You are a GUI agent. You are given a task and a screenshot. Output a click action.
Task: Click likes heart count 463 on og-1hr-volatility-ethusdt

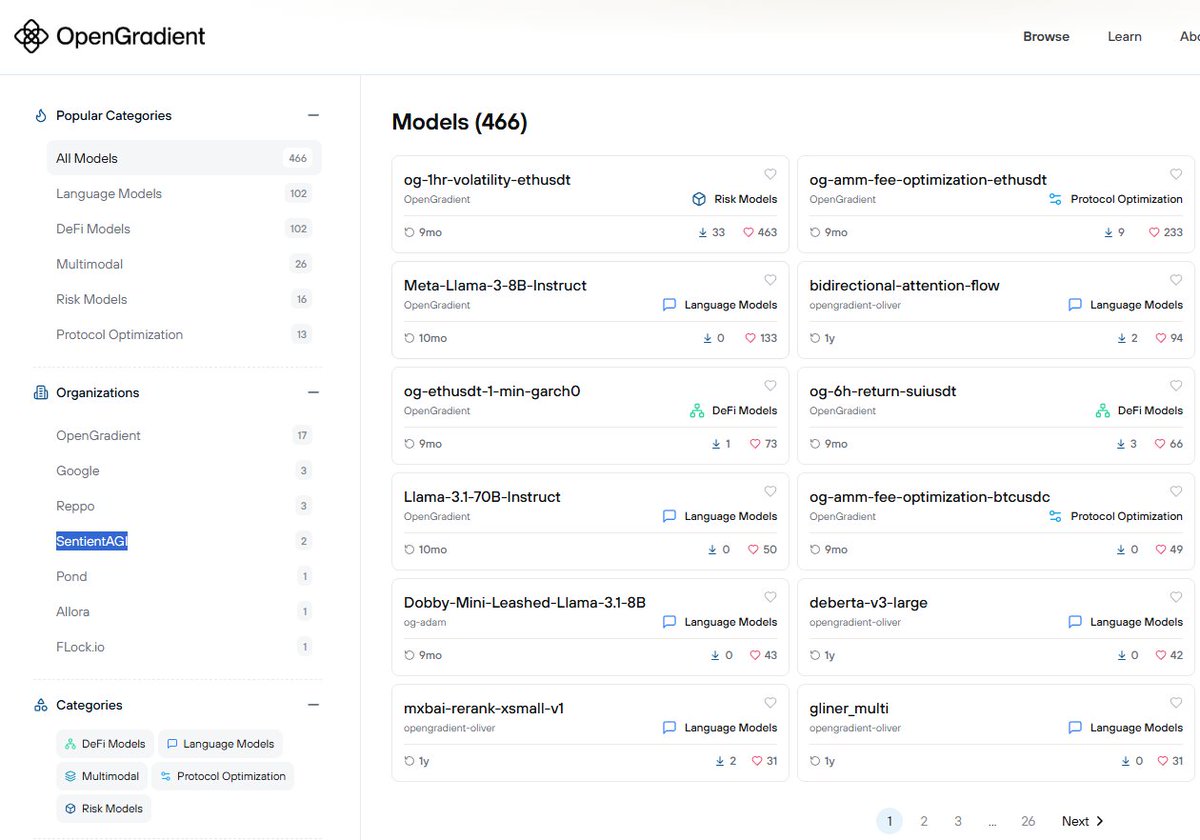coord(760,232)
